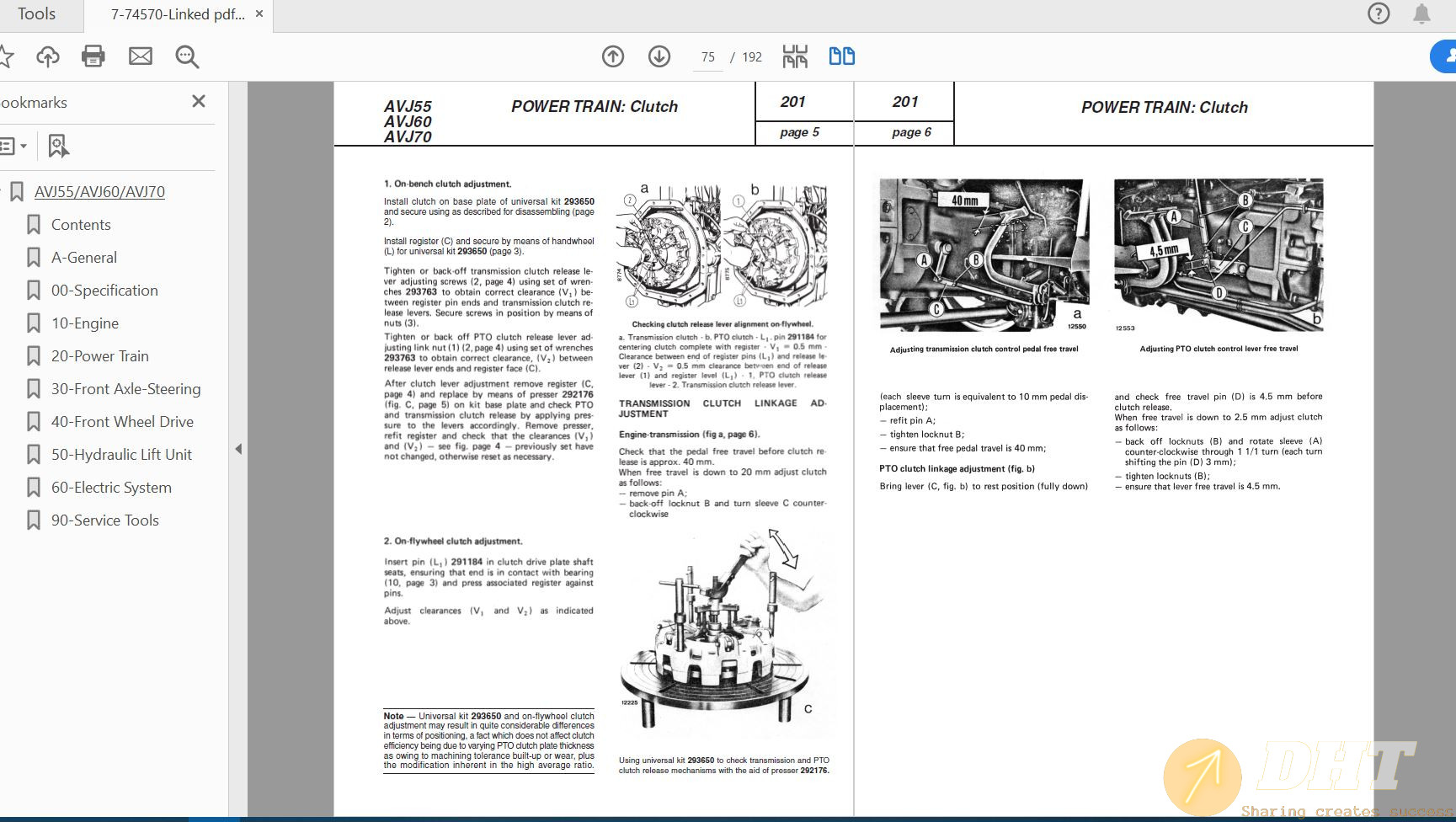Close the Bookmarks panel
Image resolution: width=1456 pixels, height=822 pixels.
tap(199, 101)
